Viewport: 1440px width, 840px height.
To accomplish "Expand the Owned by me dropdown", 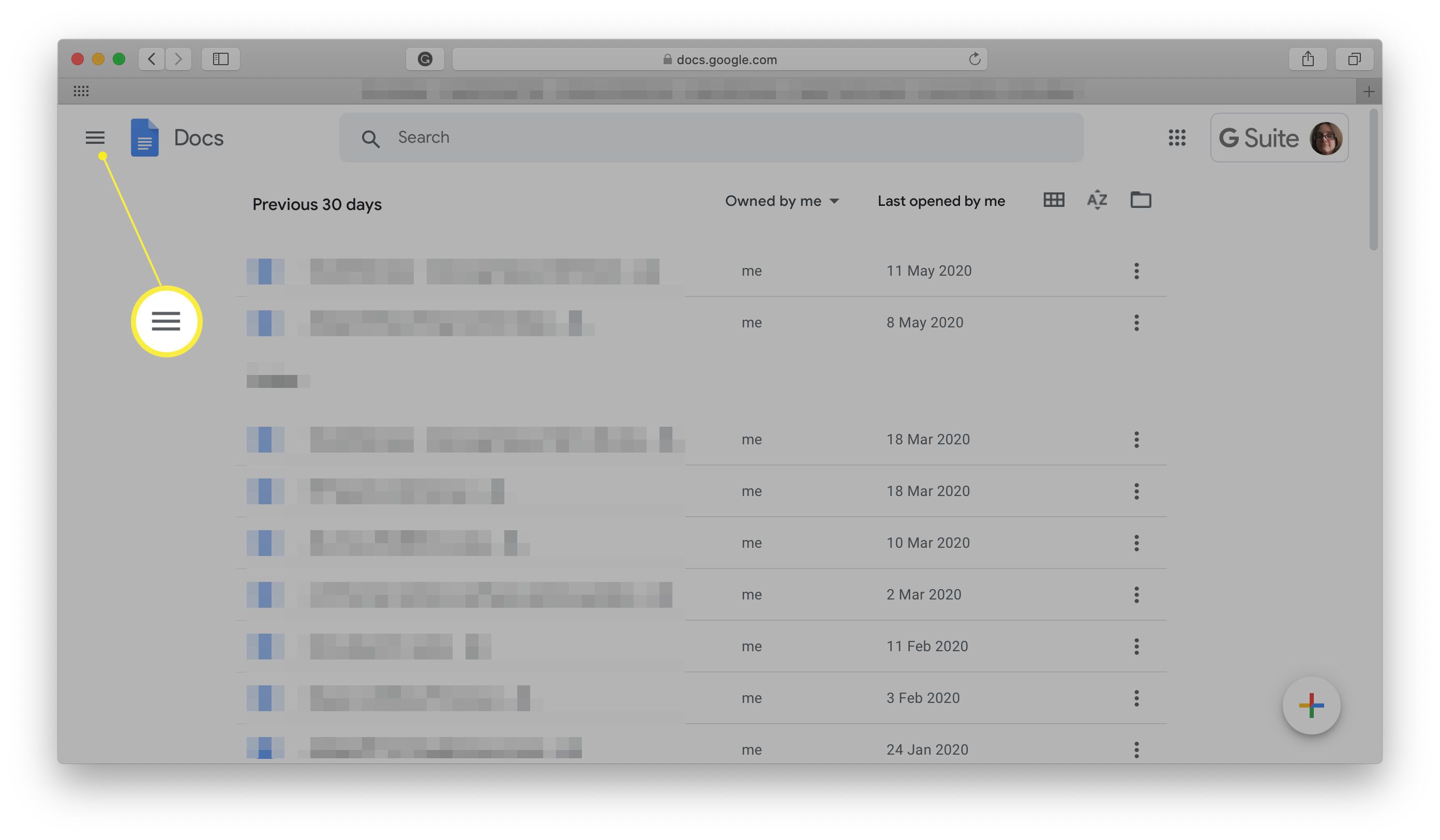I will (782, 201).
